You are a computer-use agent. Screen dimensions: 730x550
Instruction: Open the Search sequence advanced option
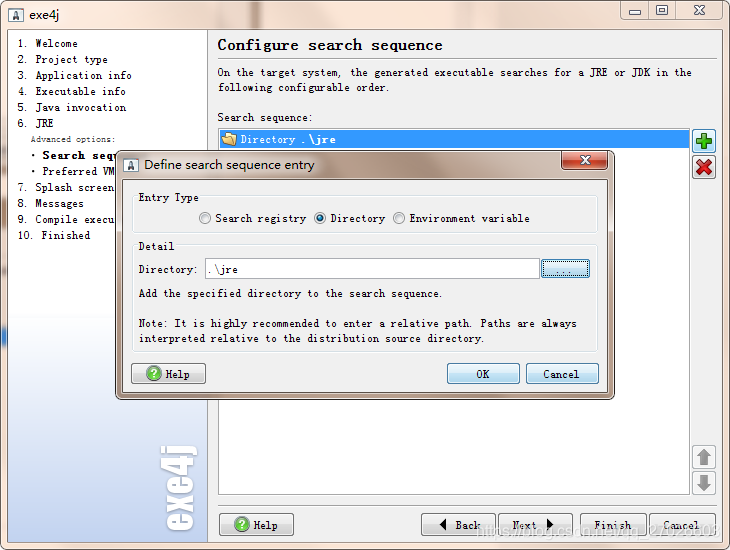73,156
